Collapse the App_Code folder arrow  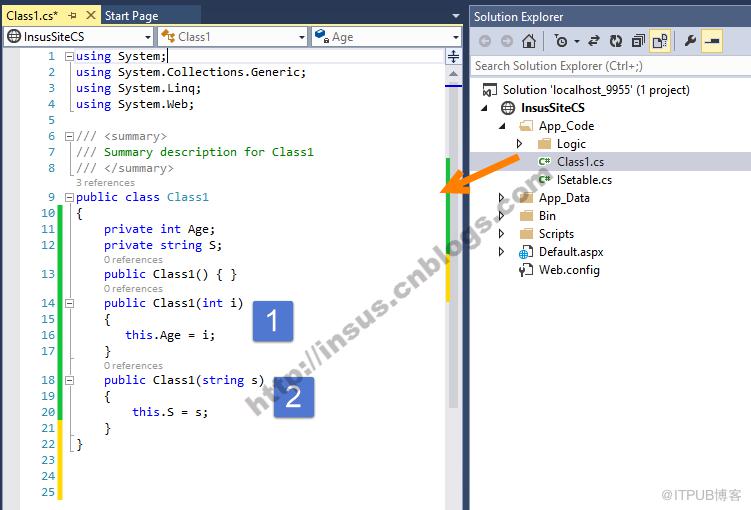pos(502,126)
